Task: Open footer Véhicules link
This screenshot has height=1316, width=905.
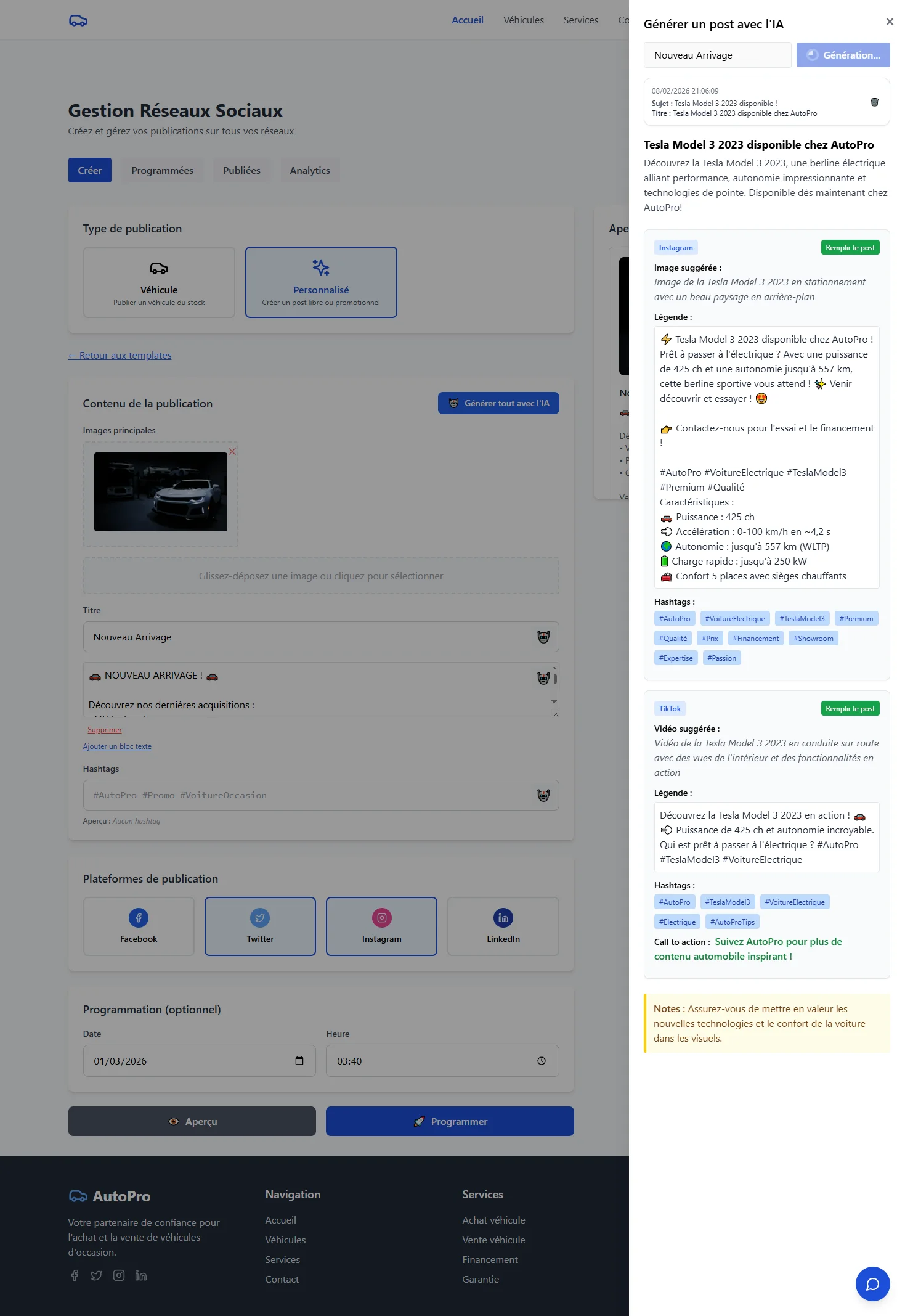Action: tap(285, 1240)
